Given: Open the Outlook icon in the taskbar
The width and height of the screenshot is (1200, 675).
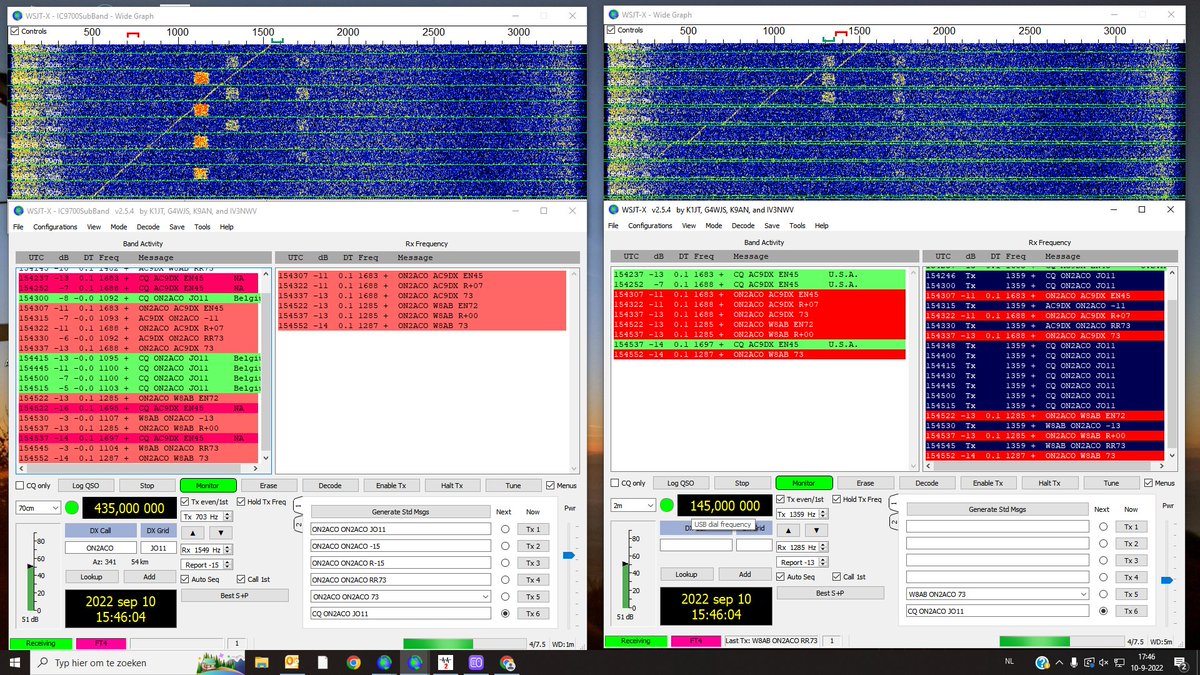Looking at the screenshot, I should (x=293, y=662).
